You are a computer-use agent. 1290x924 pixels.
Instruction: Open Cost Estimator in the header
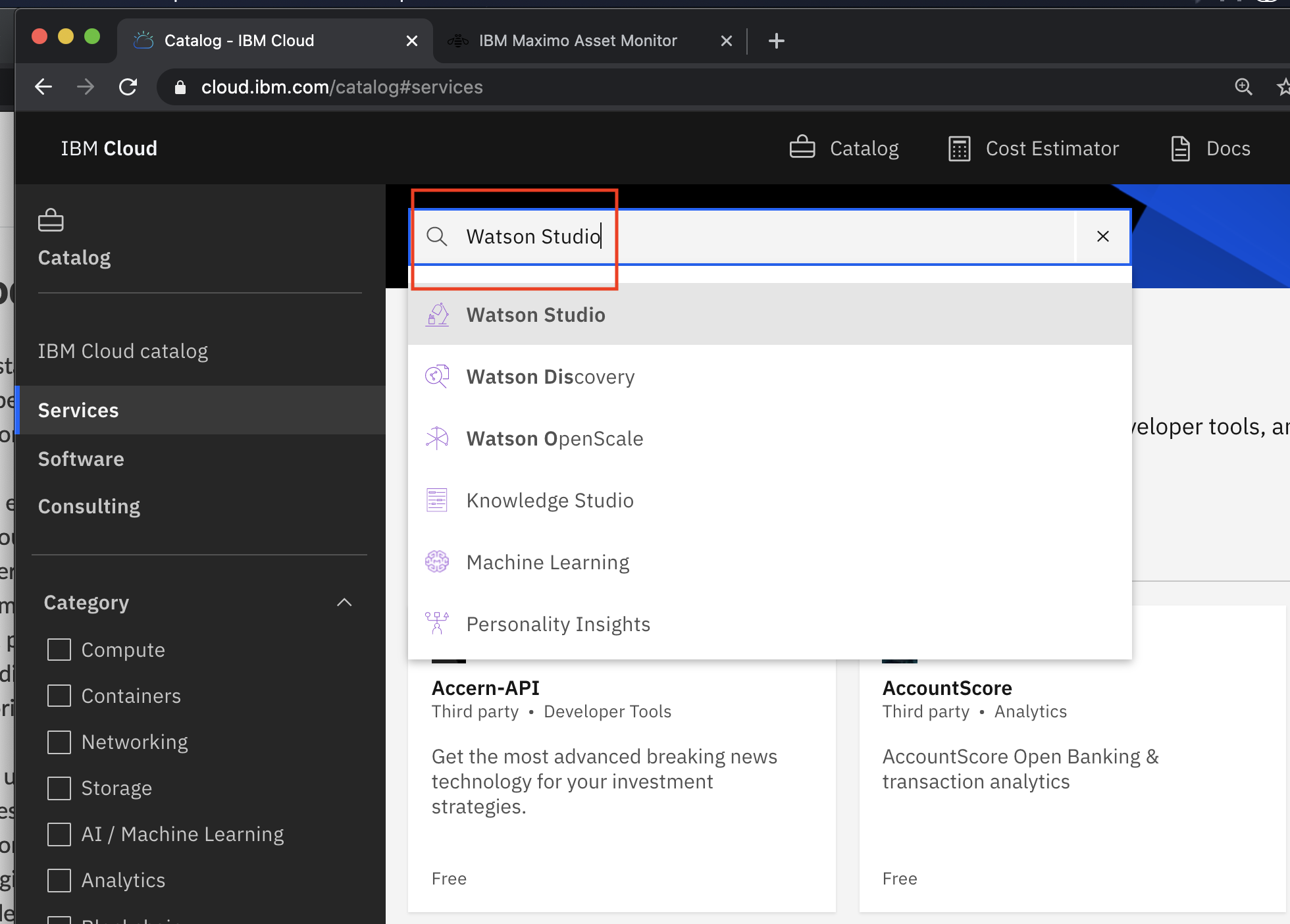[1033, 149]
